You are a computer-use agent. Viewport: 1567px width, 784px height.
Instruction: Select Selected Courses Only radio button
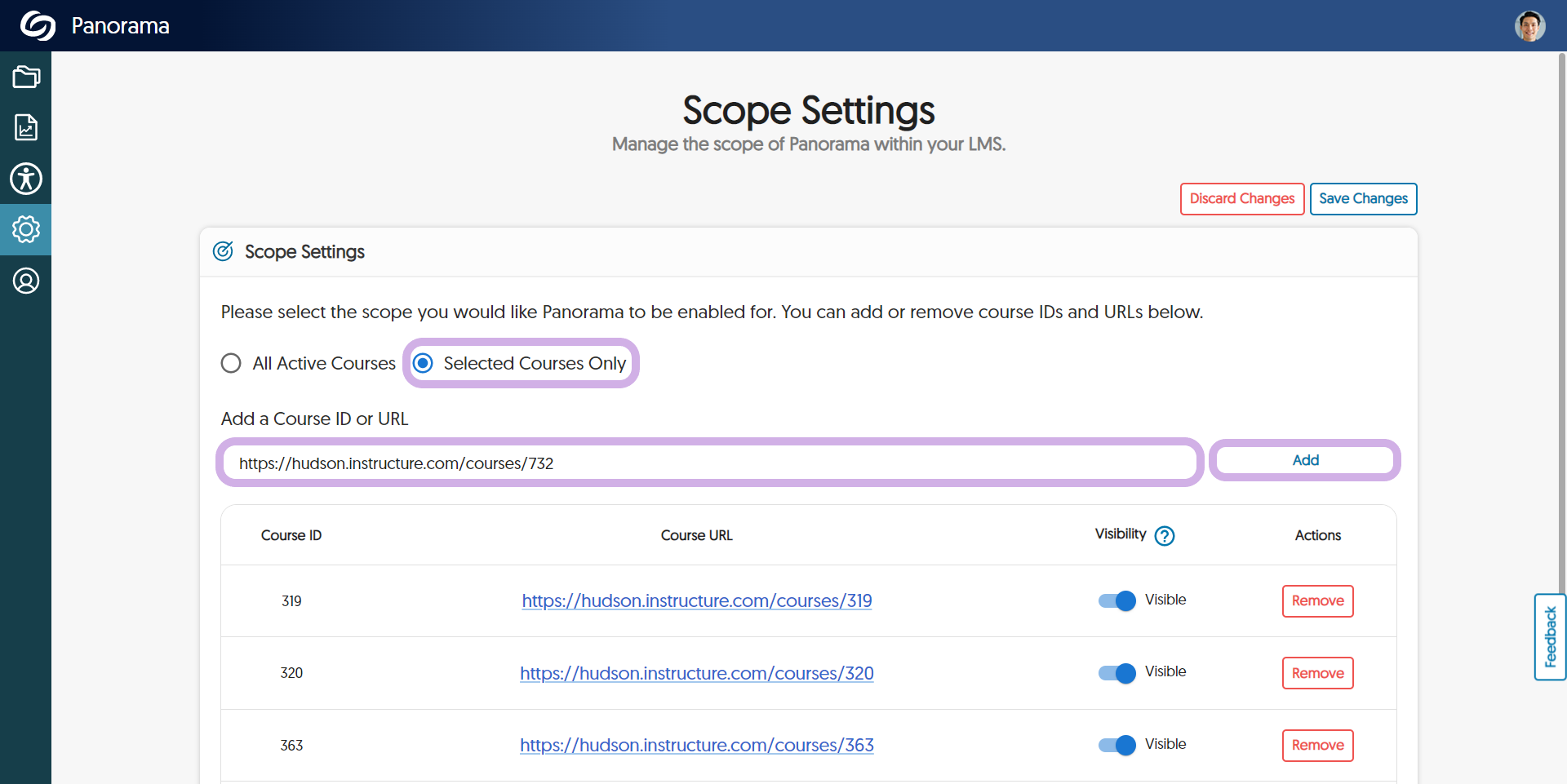click(423, 363)
